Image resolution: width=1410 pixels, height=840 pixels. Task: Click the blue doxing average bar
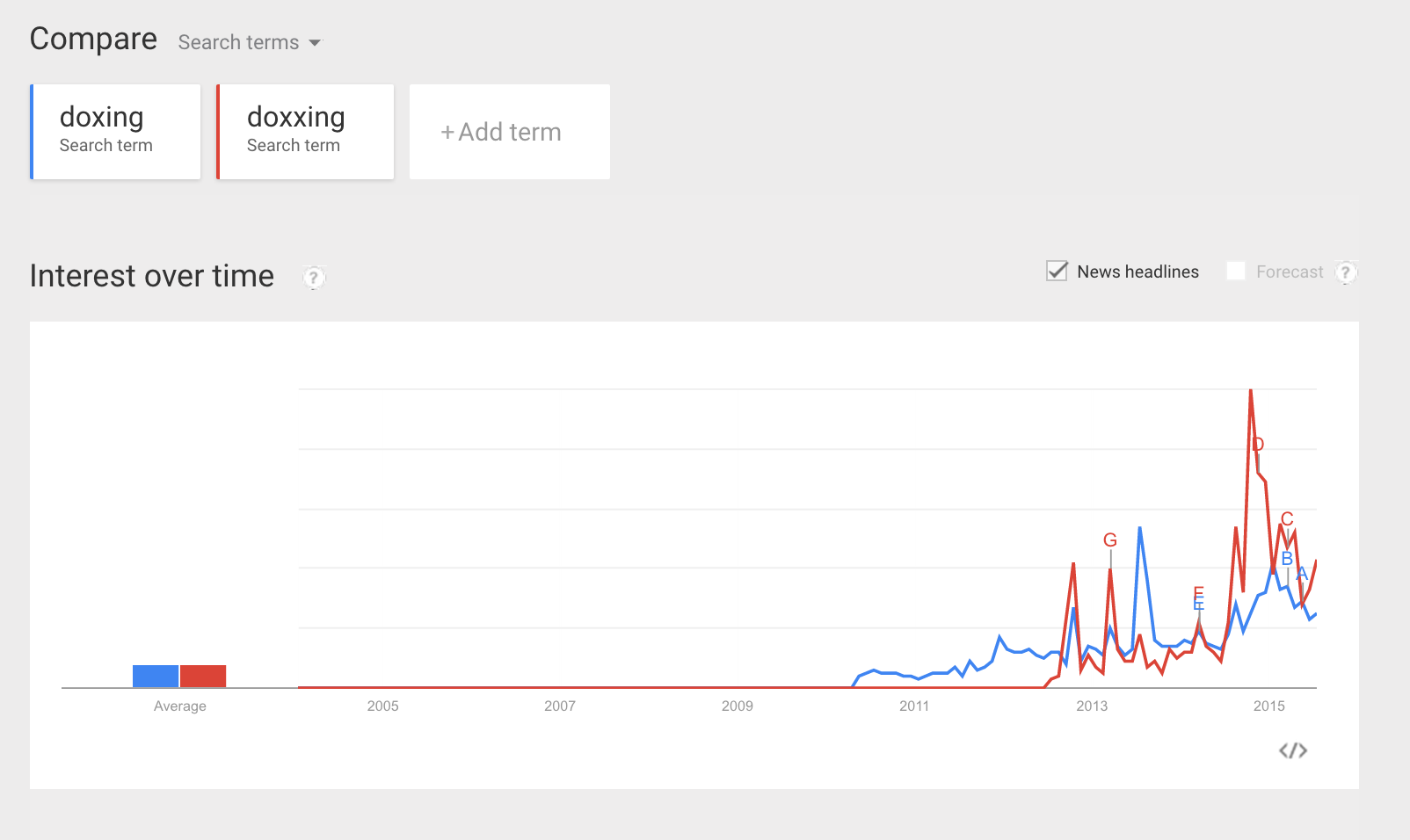156,676
